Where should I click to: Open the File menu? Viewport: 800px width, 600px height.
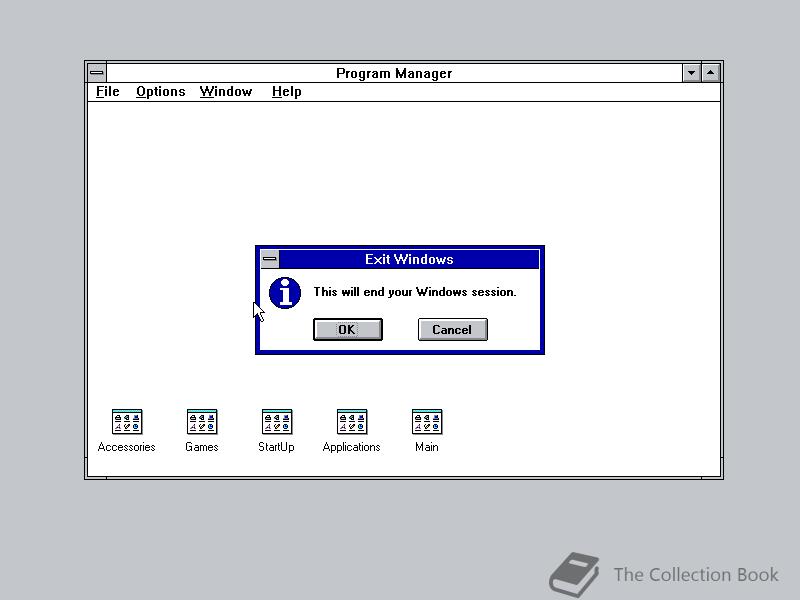pos(108,92)
